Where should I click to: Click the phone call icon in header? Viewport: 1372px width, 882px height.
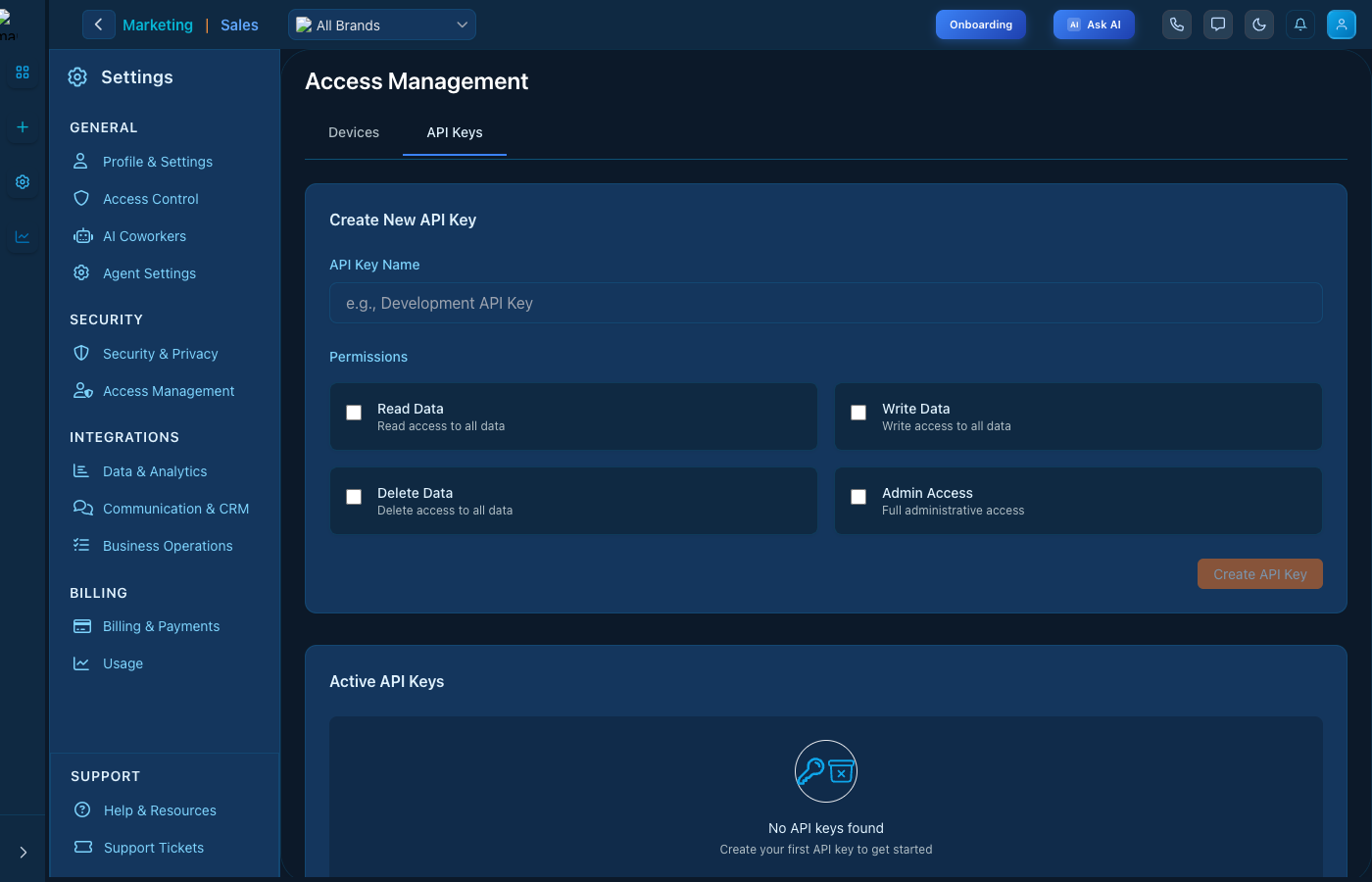pos(1177,24)
